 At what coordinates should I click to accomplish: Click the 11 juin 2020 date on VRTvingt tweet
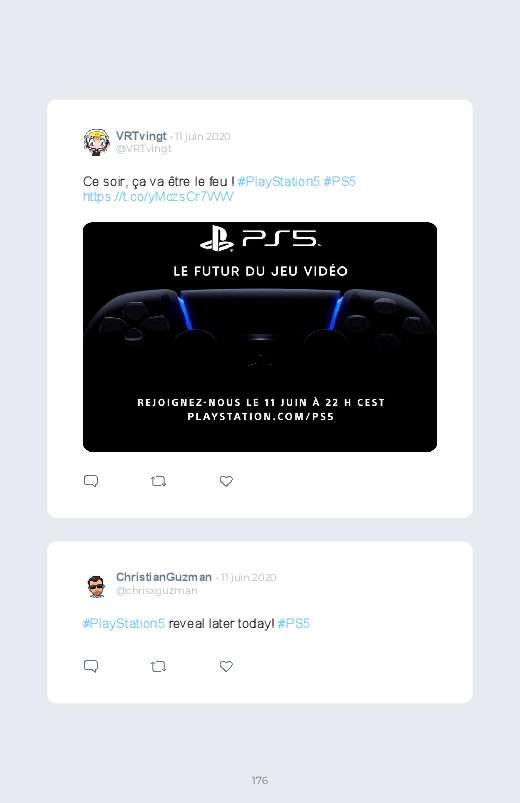pos(202,136)
